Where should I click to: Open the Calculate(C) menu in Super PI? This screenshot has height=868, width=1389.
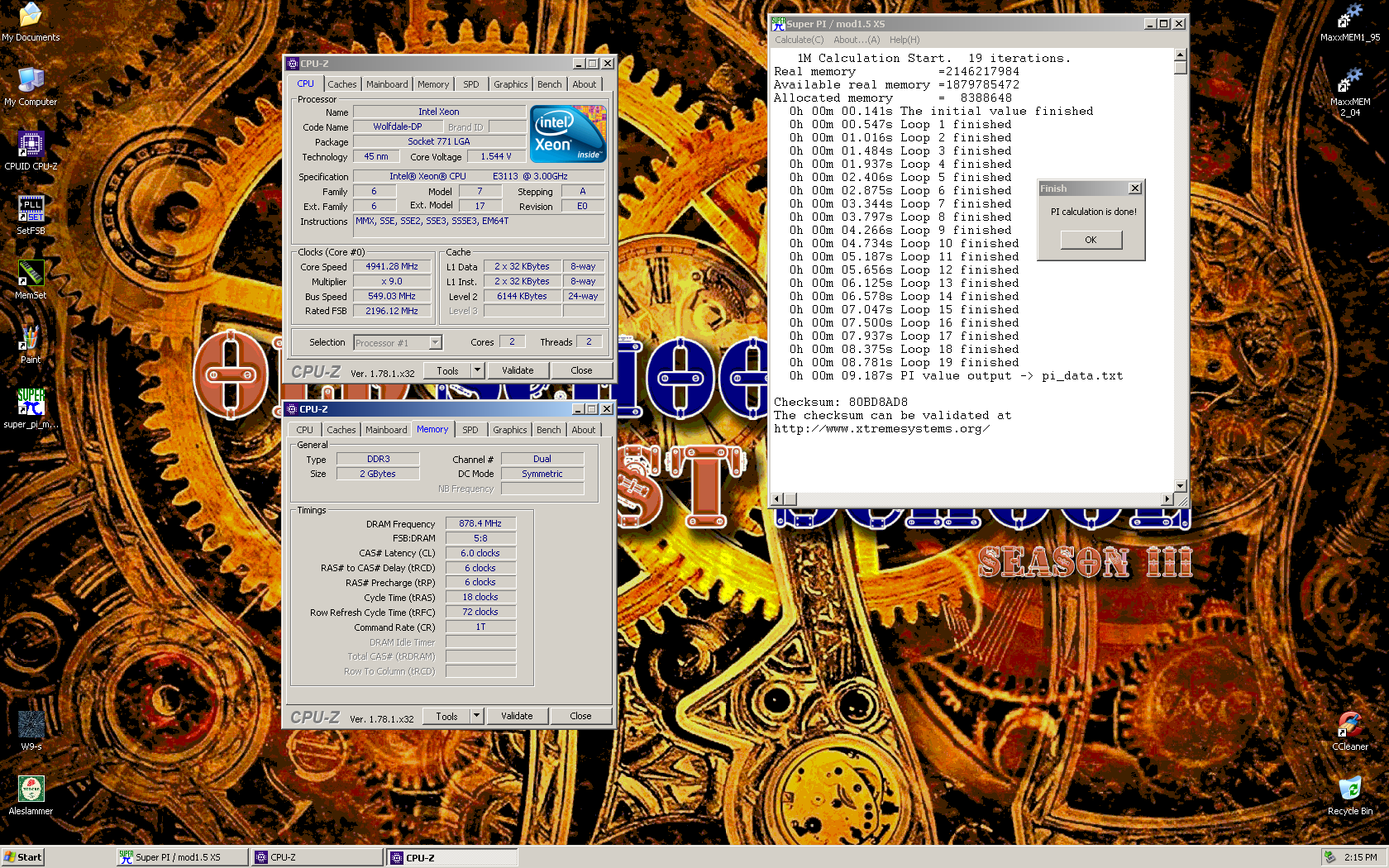(800, 40)
